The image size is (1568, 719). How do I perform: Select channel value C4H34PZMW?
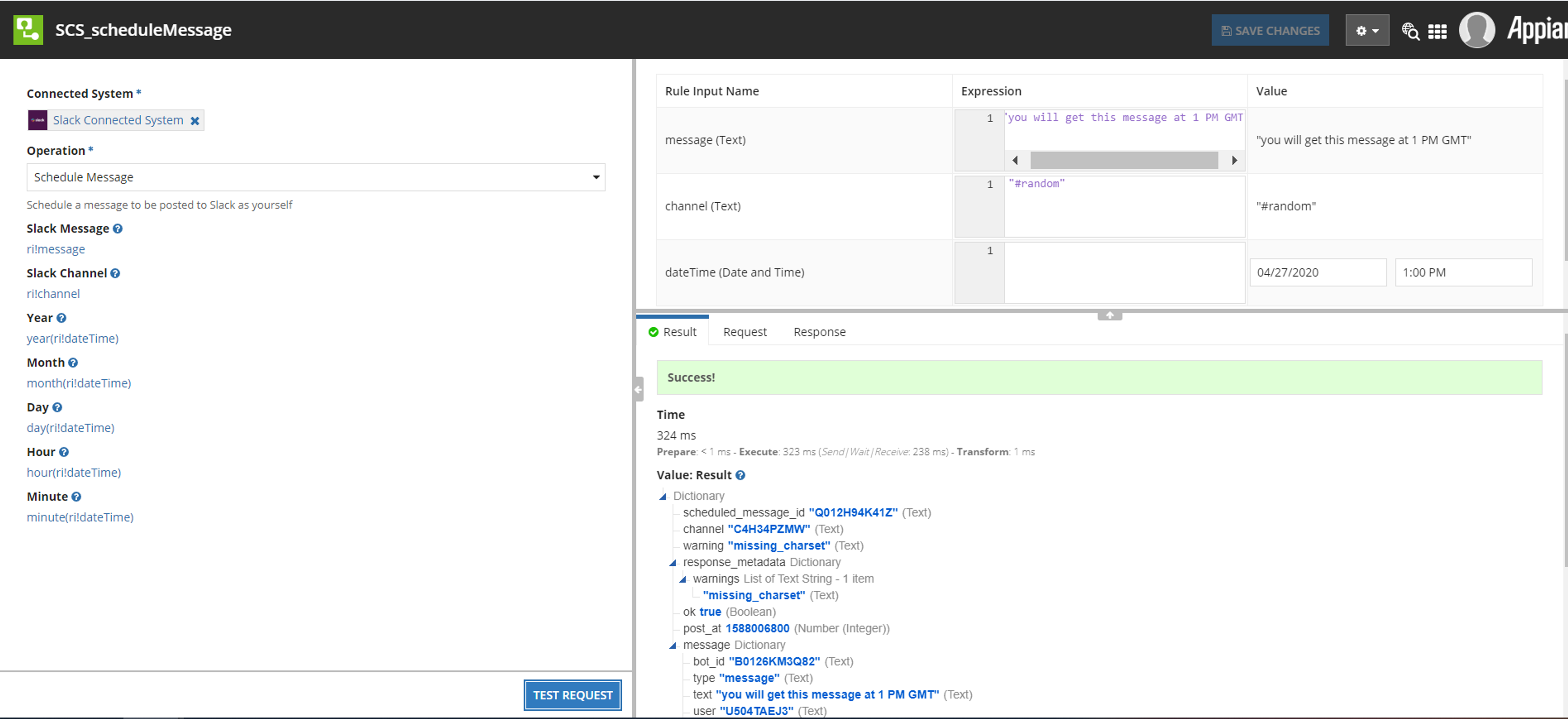[769, 529]
